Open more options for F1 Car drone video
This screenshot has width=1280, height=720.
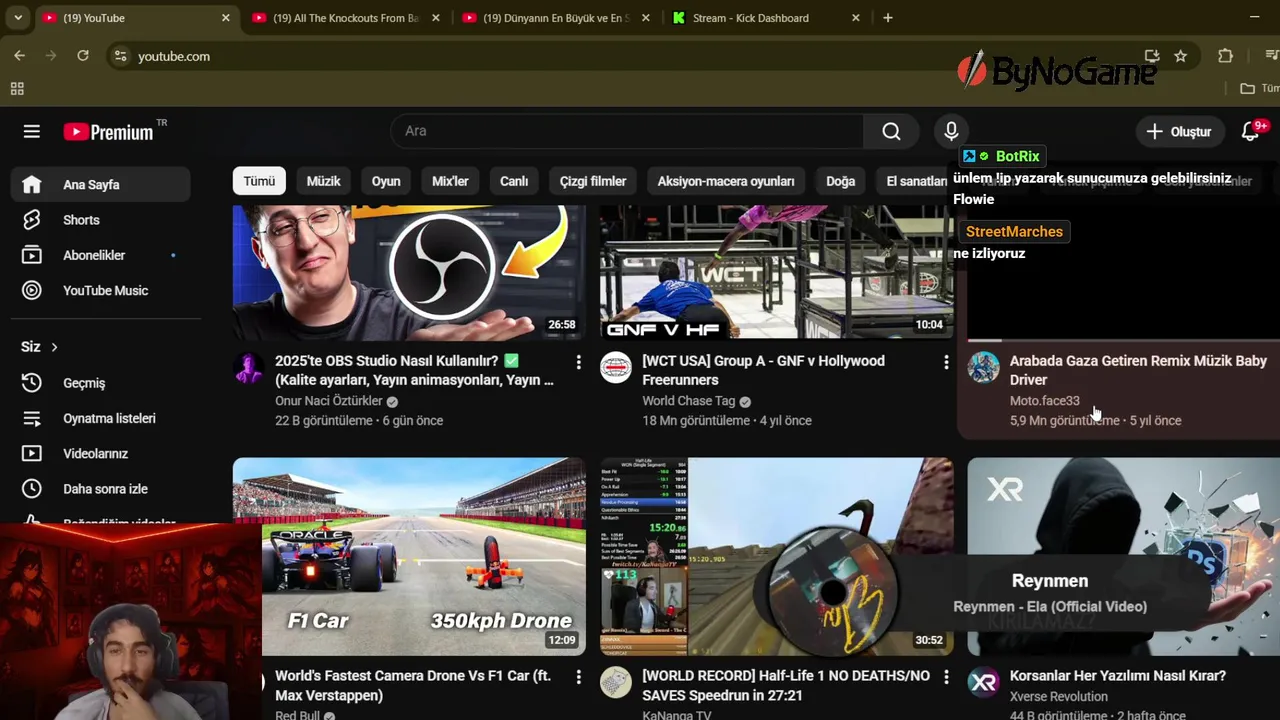[x=578, y=677]
